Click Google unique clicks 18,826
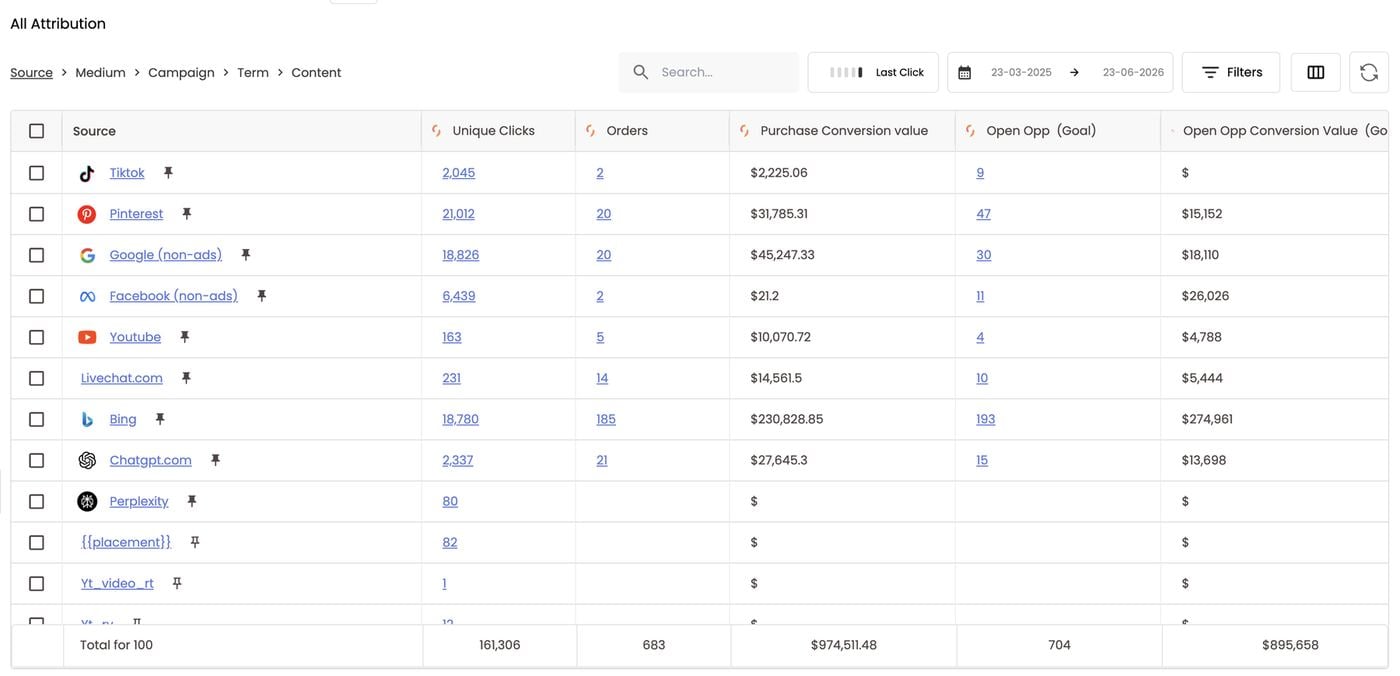 point(460,255)
